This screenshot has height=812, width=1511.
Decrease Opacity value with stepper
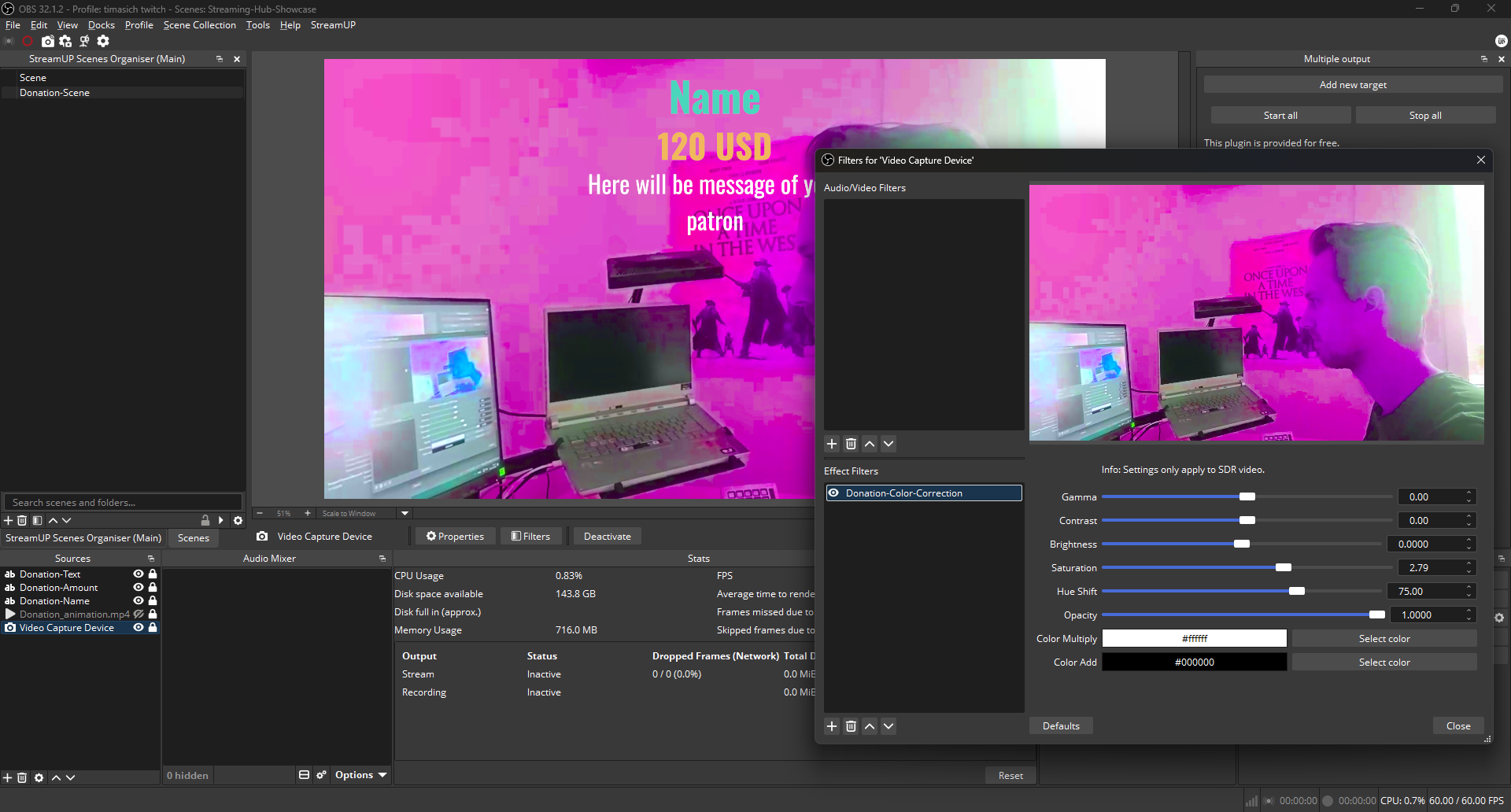pos(1469,618)
